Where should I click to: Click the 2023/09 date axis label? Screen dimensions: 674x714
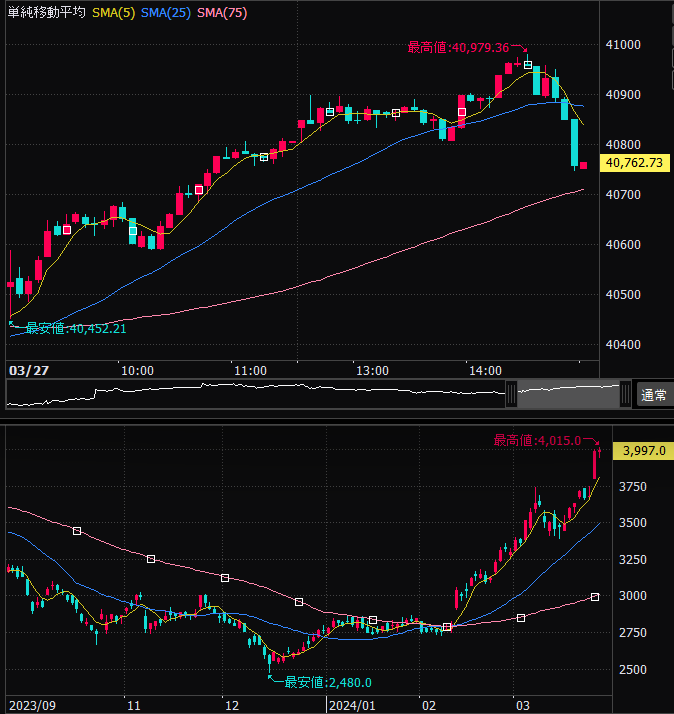point(32,706)
